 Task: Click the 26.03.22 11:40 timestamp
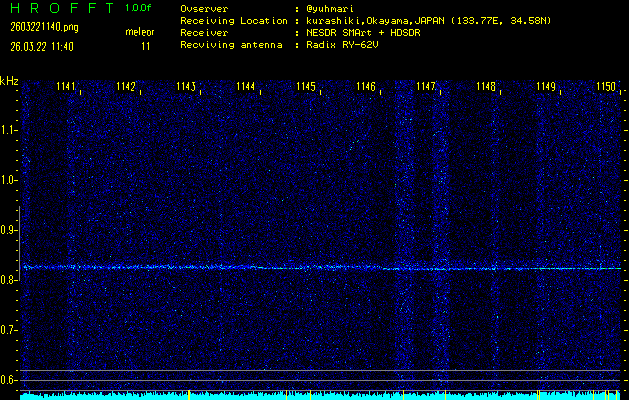[43, 46]
